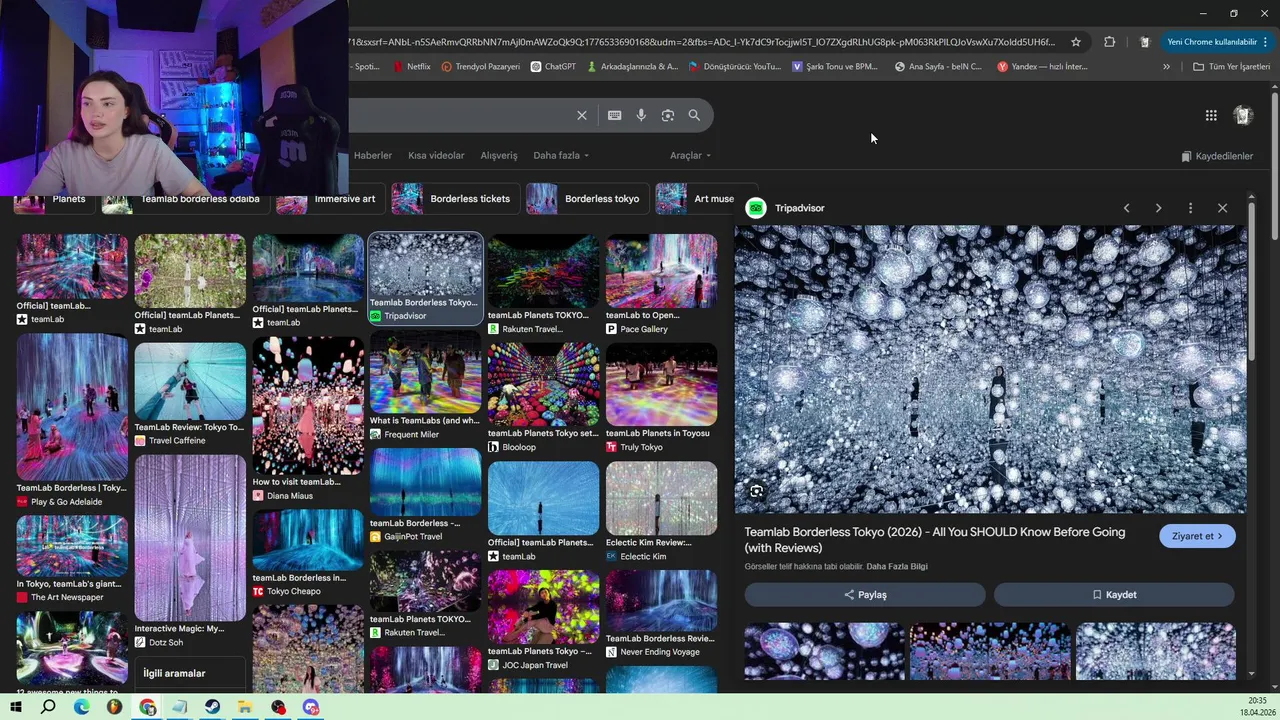The image size is (1280, 720).
Task: Click the Kaydet save button
Action: pyautogui.click(x=1114, y=595)
